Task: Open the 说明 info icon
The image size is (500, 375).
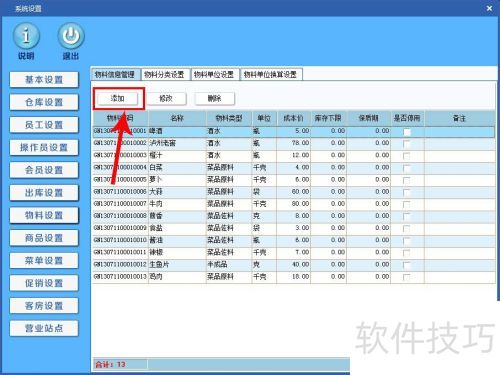Action: (x=26, y=36)
